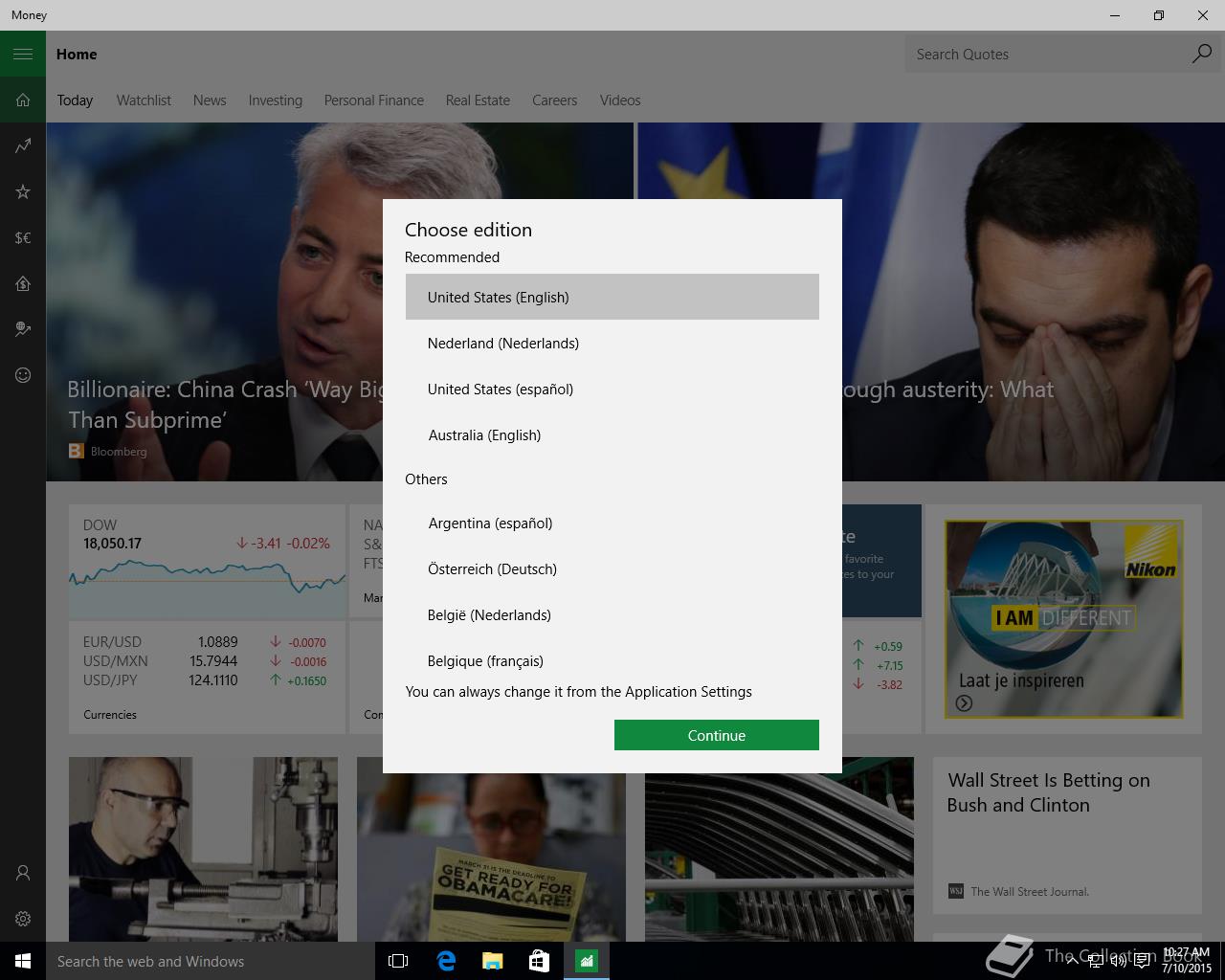This screenshot has width=1225, height=980.
Task: Select United States (English) edition
Action: [x=612, y=297]
